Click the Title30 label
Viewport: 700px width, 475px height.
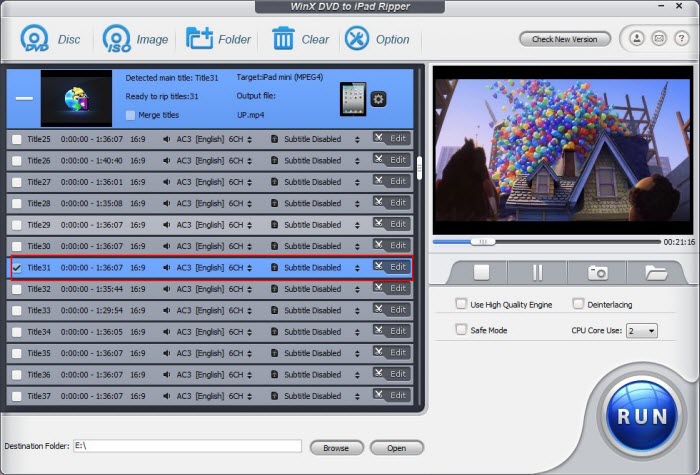coord(39,246)
